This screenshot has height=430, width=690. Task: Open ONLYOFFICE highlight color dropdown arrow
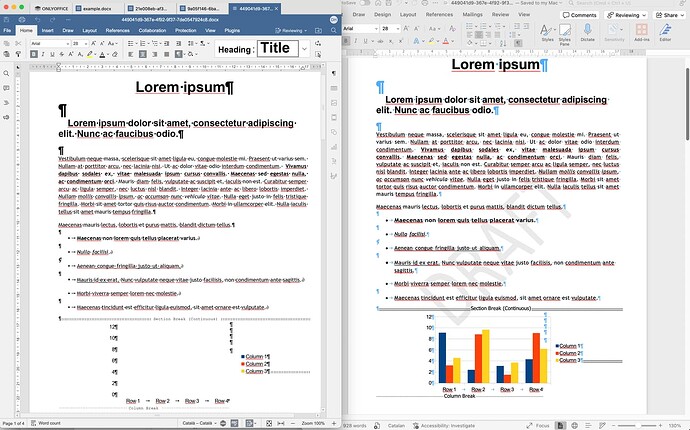[95, 55]
